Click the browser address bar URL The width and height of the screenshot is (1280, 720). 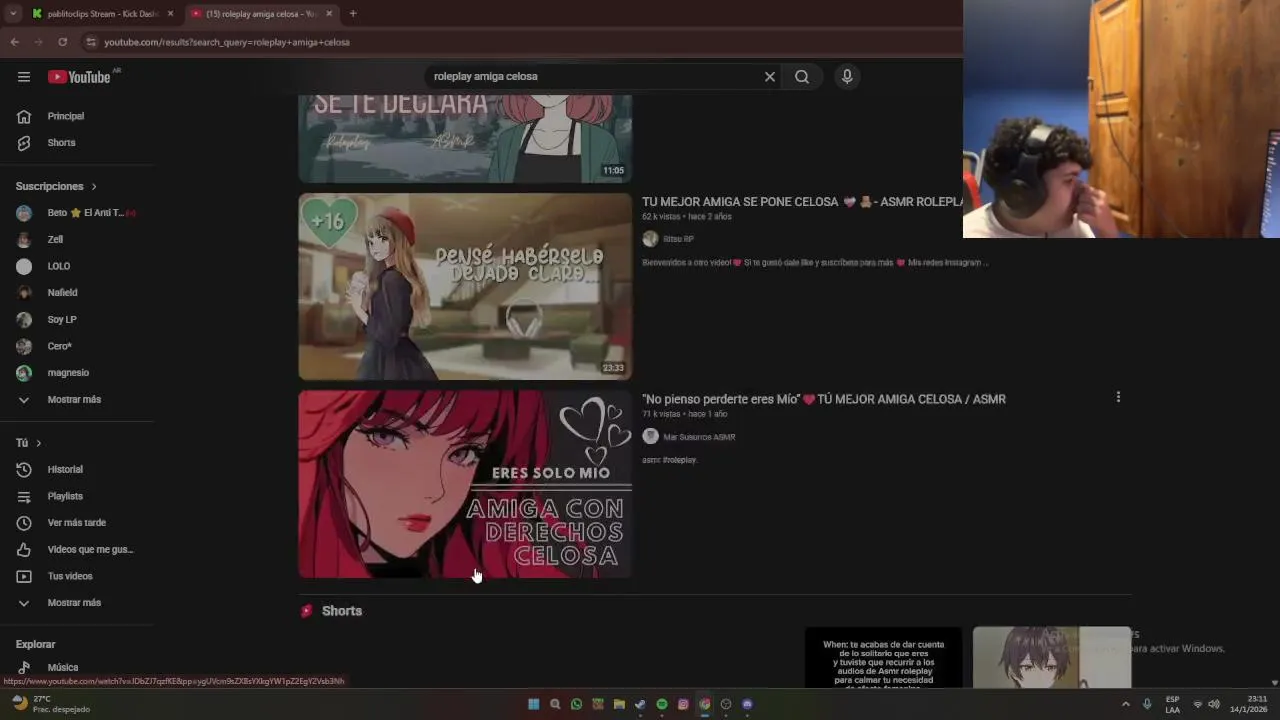point(227,42)
